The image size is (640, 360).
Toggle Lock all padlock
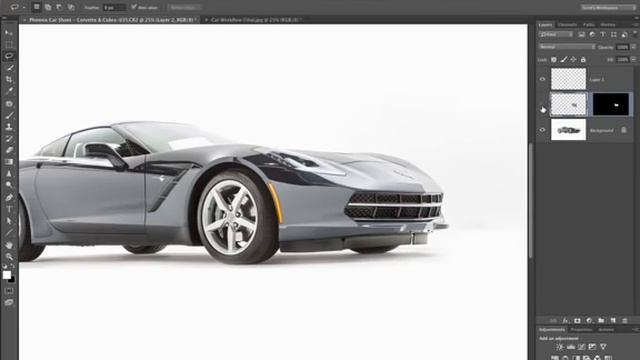583,60
